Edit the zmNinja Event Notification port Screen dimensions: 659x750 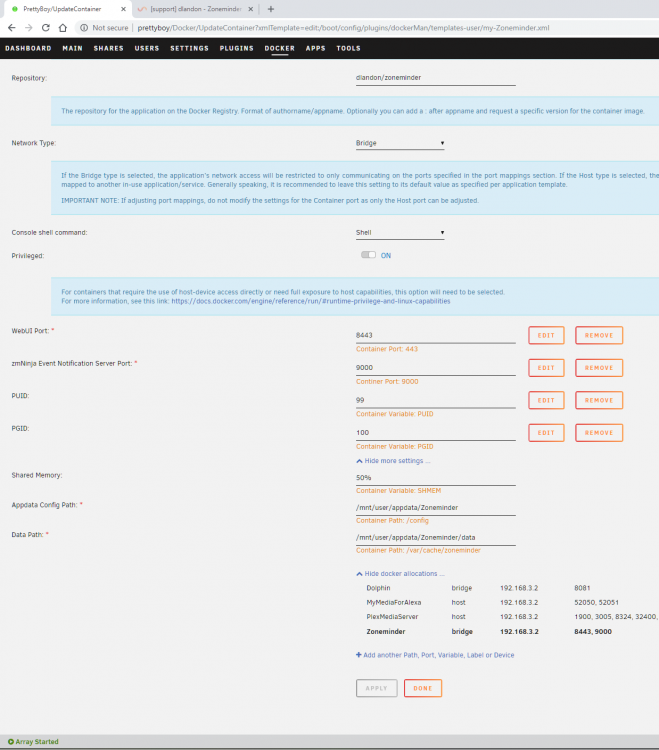(546, 368)
